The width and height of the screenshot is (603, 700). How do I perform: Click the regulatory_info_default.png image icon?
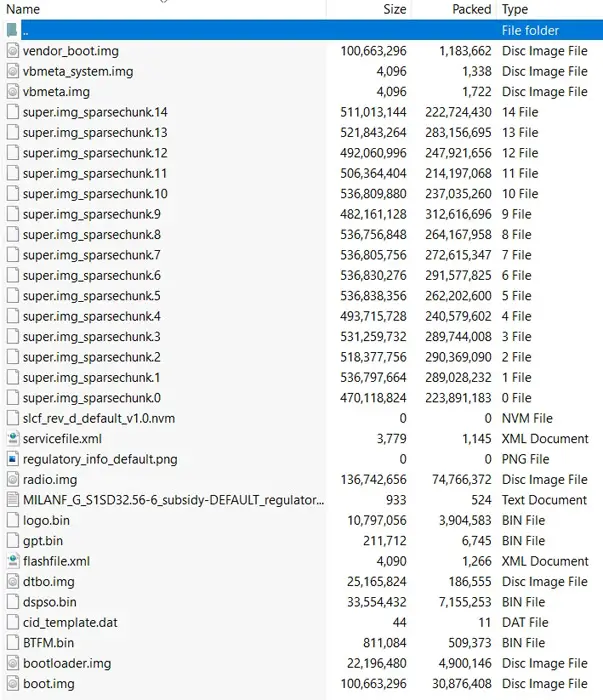(x=13, y=459)
